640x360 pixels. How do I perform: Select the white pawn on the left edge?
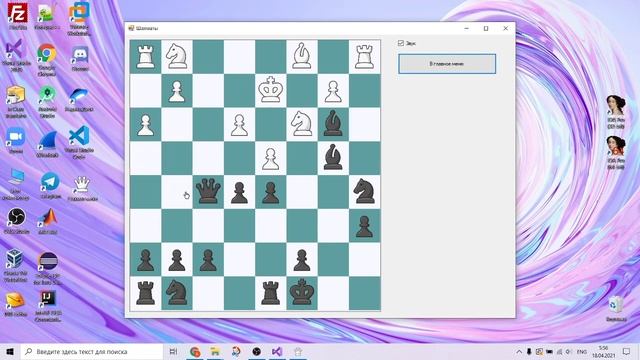pyautogui.click(x=145, y=125)
